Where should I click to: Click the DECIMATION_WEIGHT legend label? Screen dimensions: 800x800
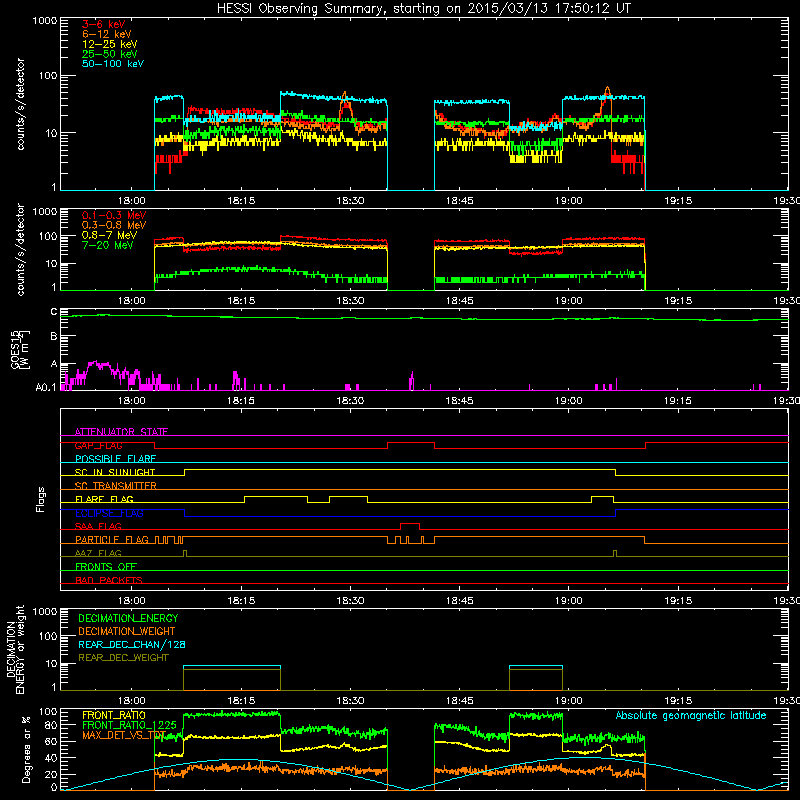[x=127, y=631]
